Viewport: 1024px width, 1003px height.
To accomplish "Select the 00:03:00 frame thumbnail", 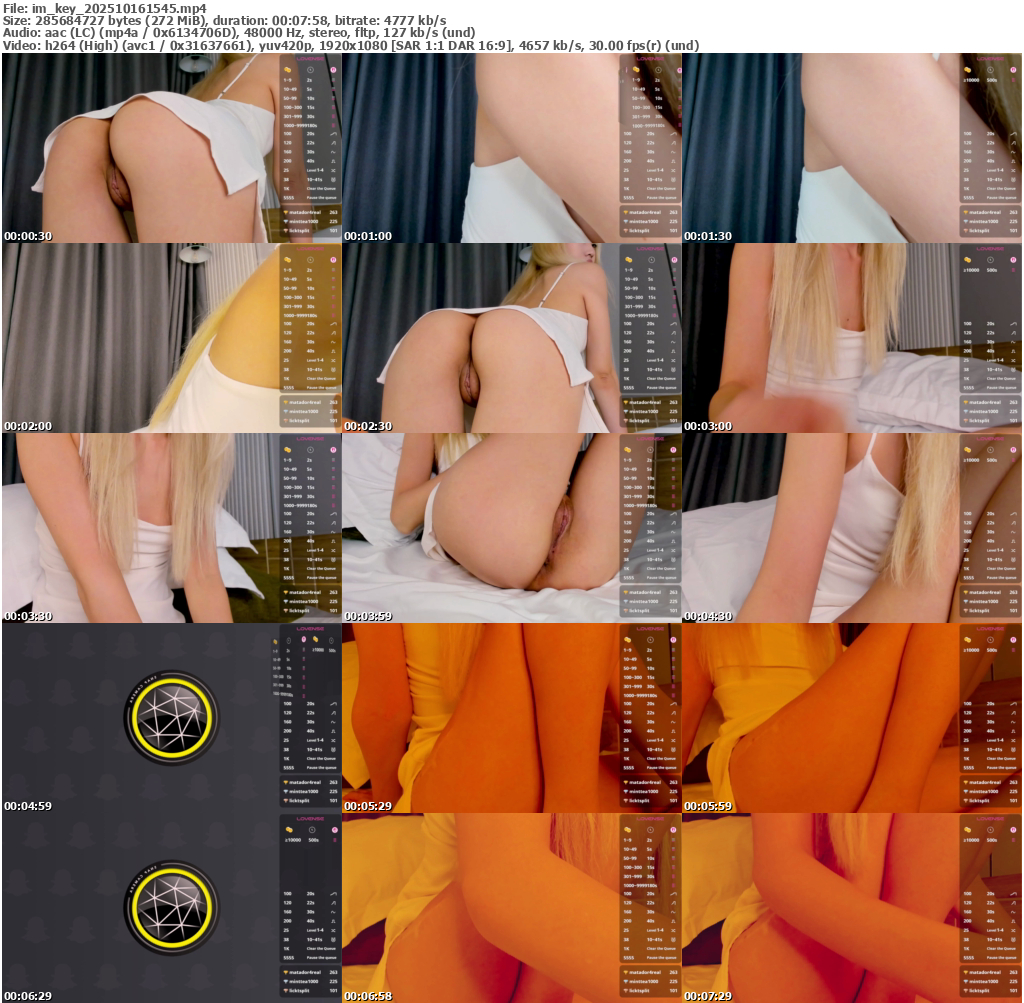I will [852, 338].
